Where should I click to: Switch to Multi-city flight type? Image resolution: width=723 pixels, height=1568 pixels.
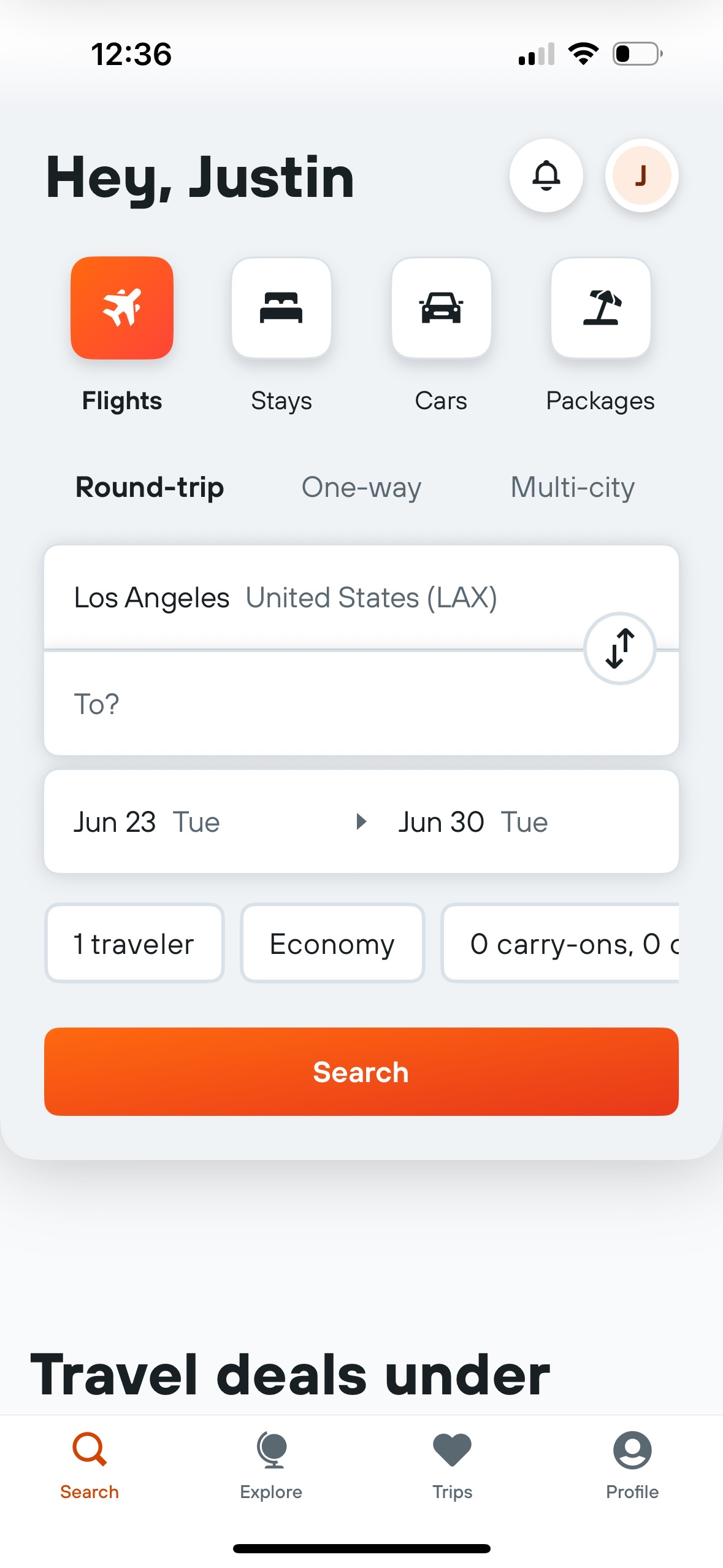tap(573, 488)
